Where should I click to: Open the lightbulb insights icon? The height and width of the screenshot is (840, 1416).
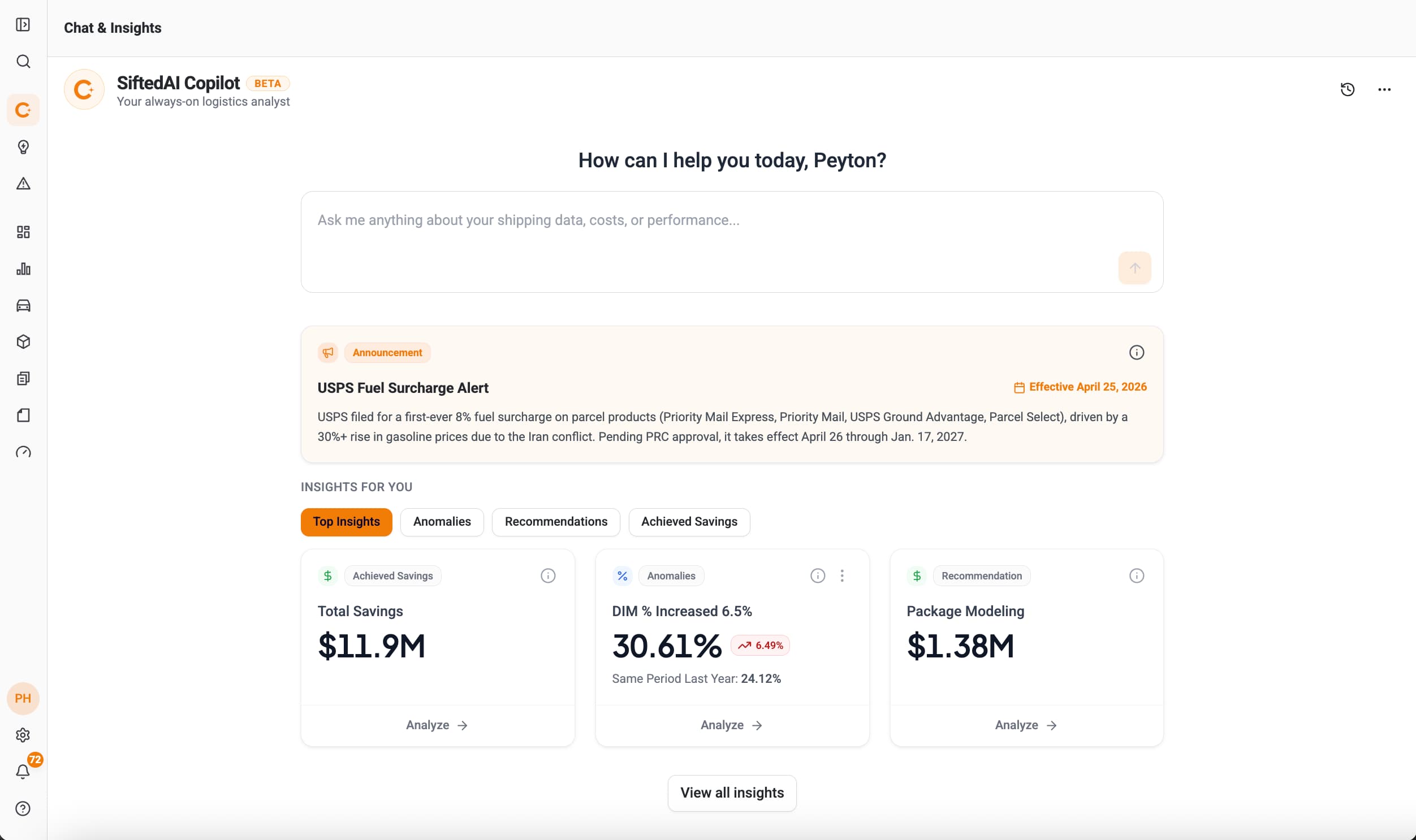click(x=23, y=146)
